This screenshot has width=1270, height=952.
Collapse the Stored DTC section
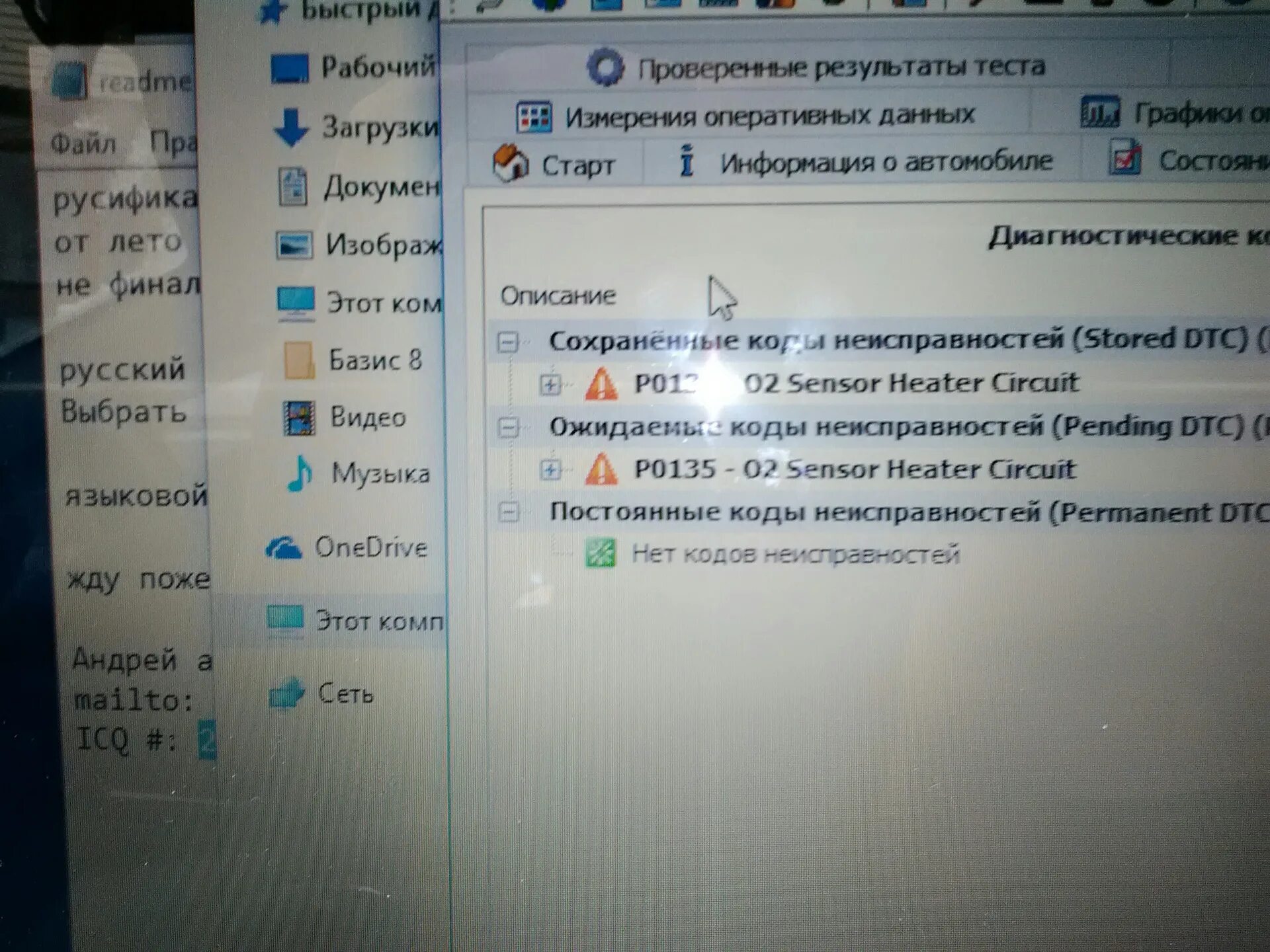tap(508, 342)
